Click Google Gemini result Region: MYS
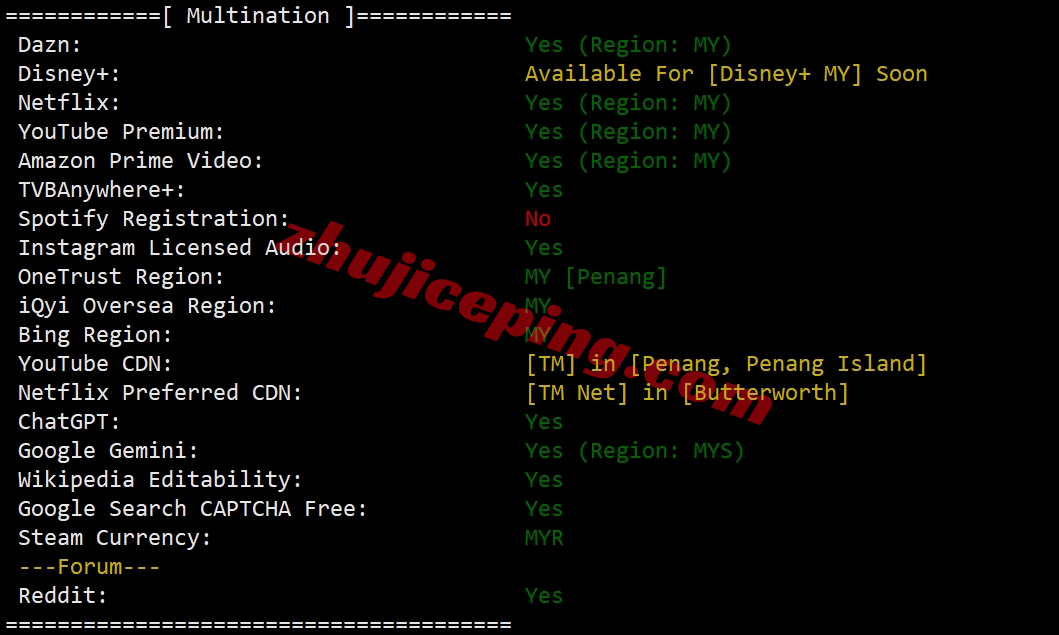The image size is (1059, 635). click(x=635, y=451)
